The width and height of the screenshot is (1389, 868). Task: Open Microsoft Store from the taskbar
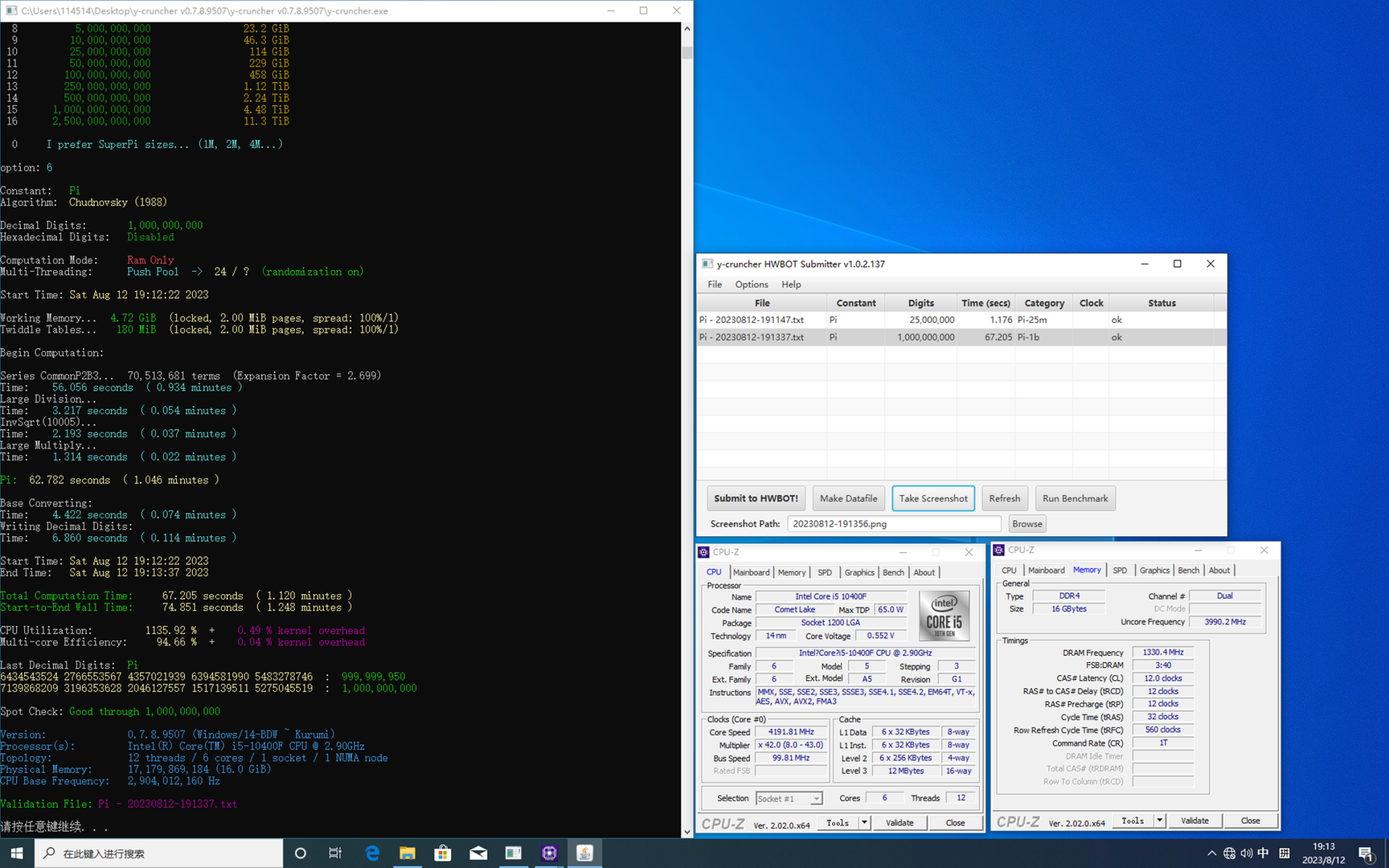(443, 853)
